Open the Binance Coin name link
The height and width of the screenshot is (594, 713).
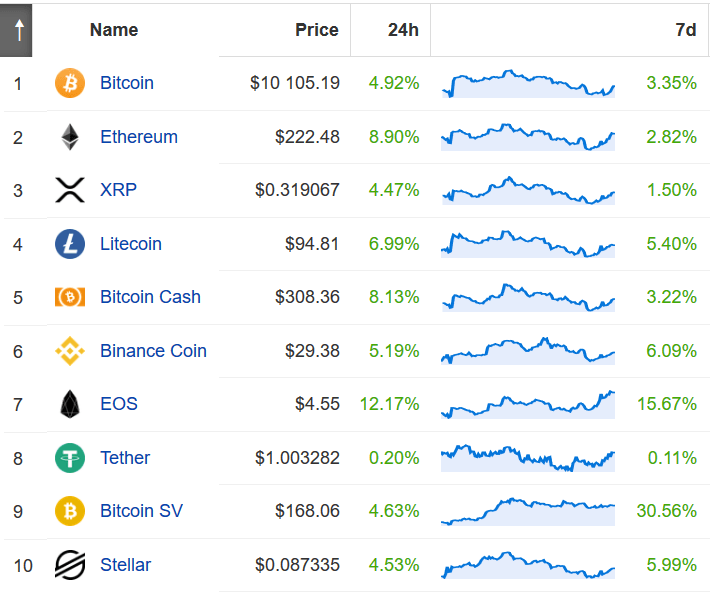point(153,351)
